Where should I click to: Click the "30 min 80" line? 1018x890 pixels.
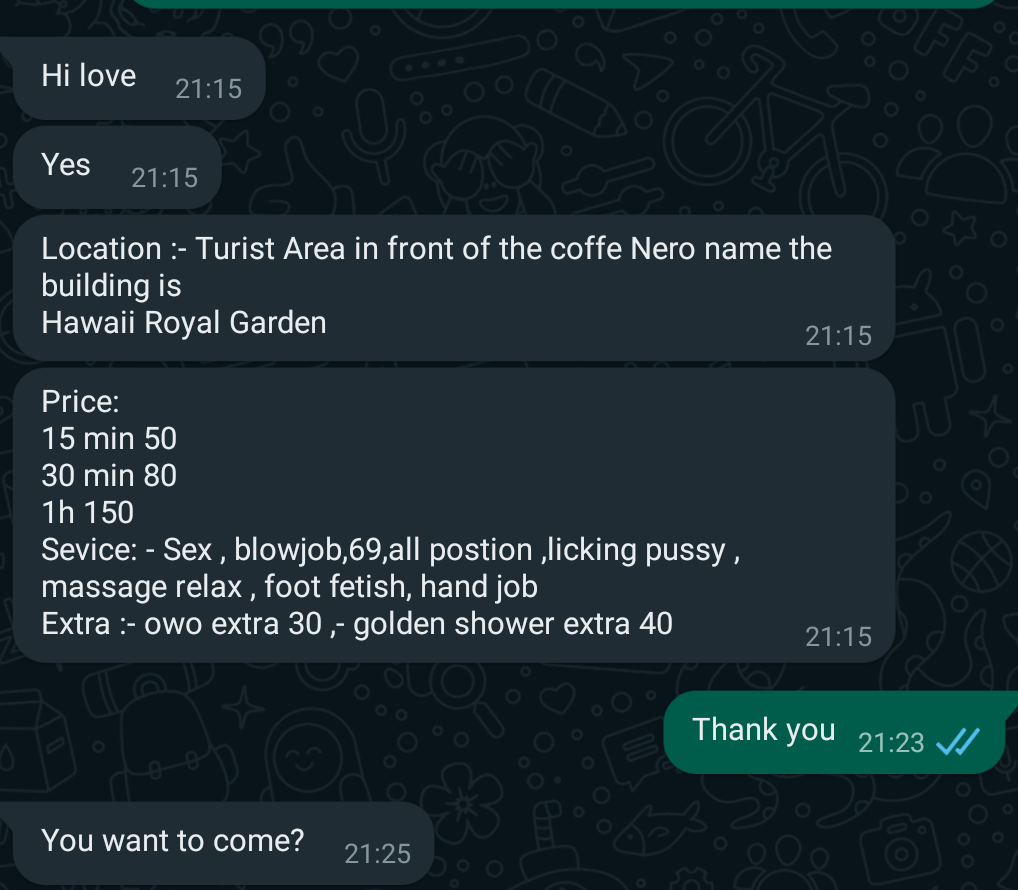tap(109, 476)
